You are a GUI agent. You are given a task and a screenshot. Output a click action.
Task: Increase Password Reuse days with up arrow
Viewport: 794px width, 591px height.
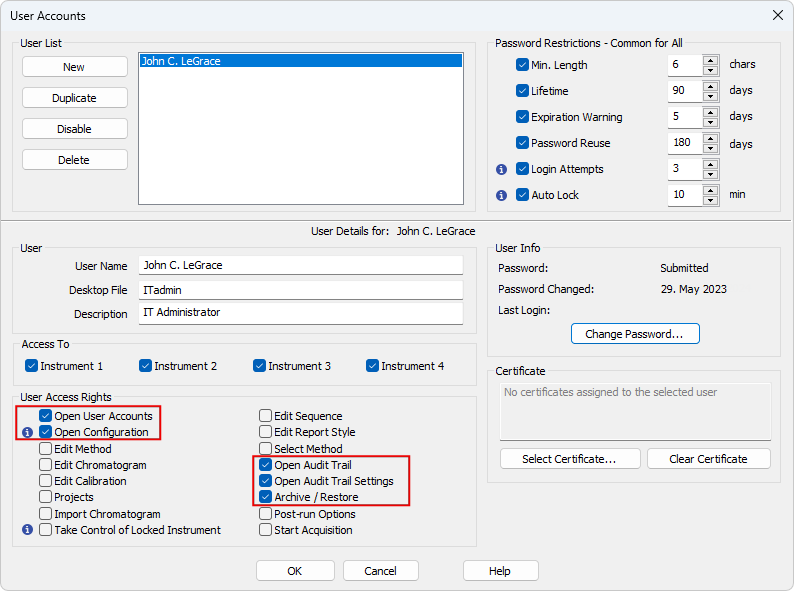click(x=710, y=138)
